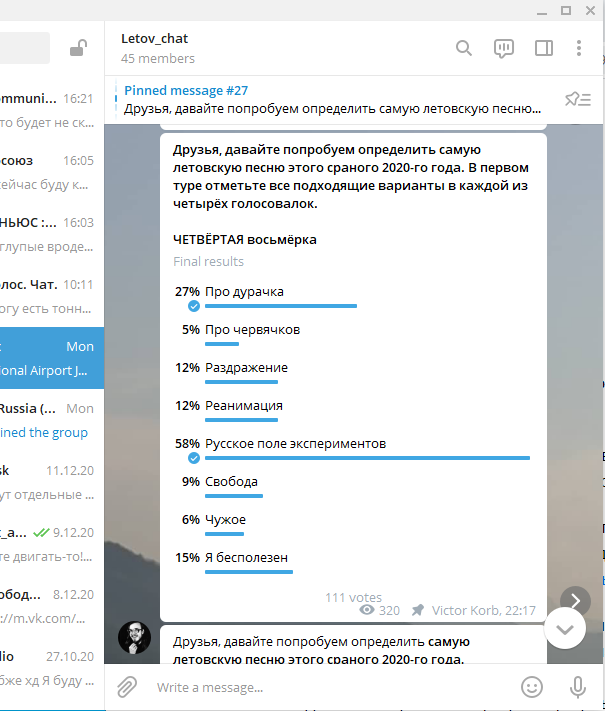Screen dimensions: 605x711
Task: Open the sender's avatar photo
Action: pos(134,637)
